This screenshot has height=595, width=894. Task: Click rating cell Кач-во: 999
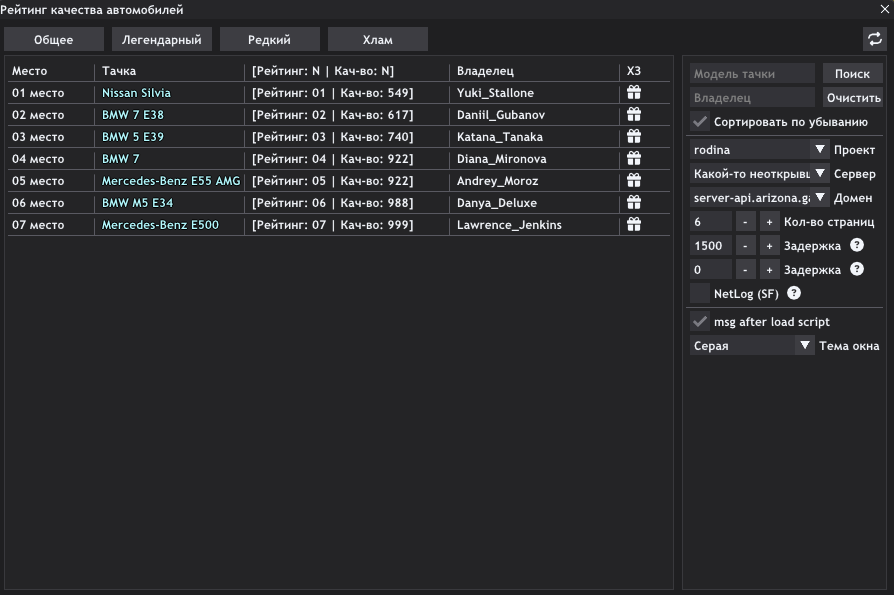pyautogui.click(x=332, y=225)
